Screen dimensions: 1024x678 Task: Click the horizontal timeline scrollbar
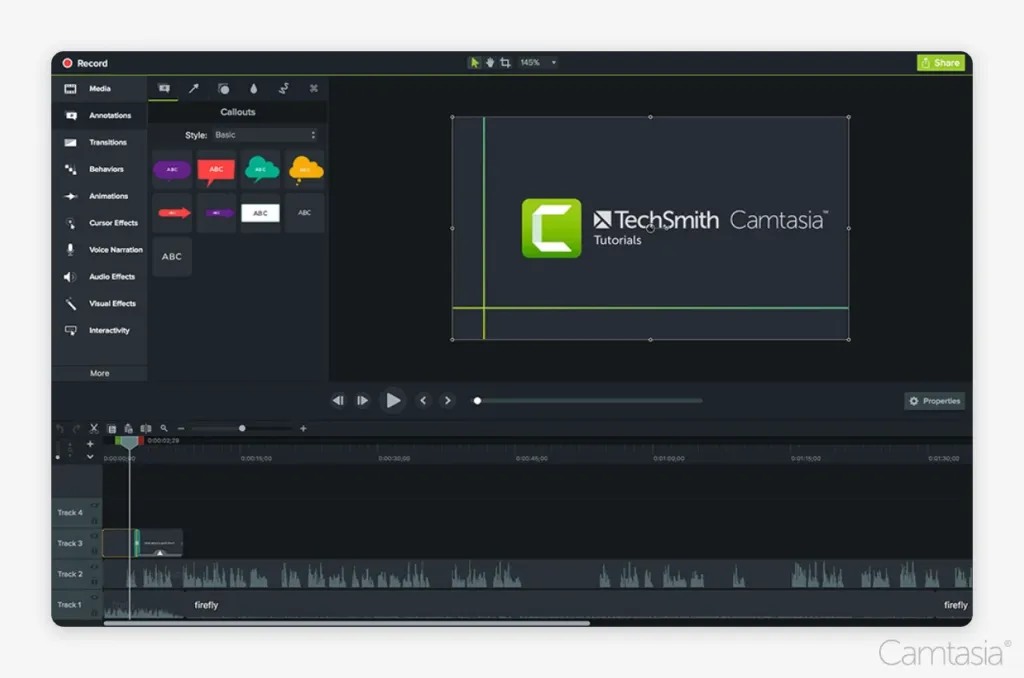(x=347, y=623)
